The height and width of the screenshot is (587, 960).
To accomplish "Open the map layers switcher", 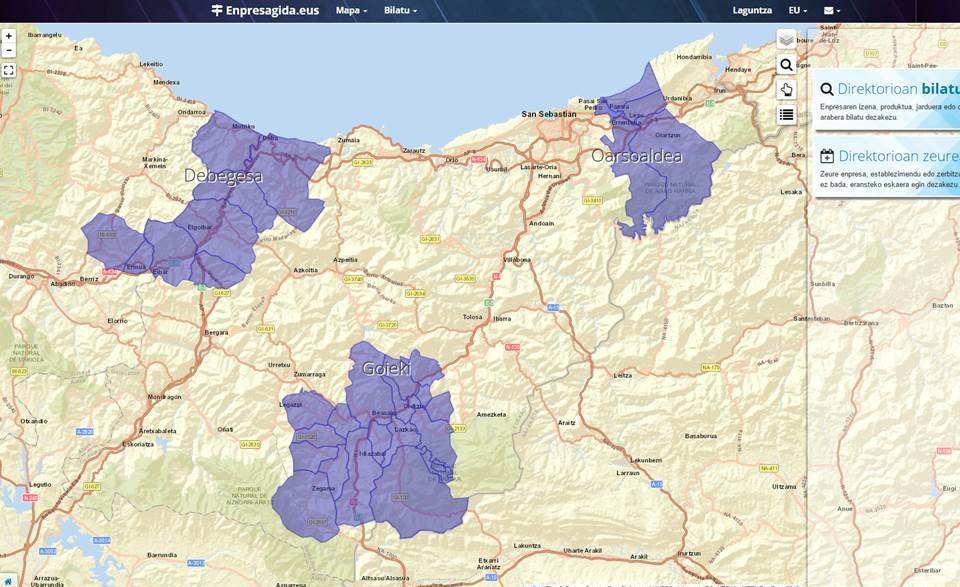I will tap(786, 40).
